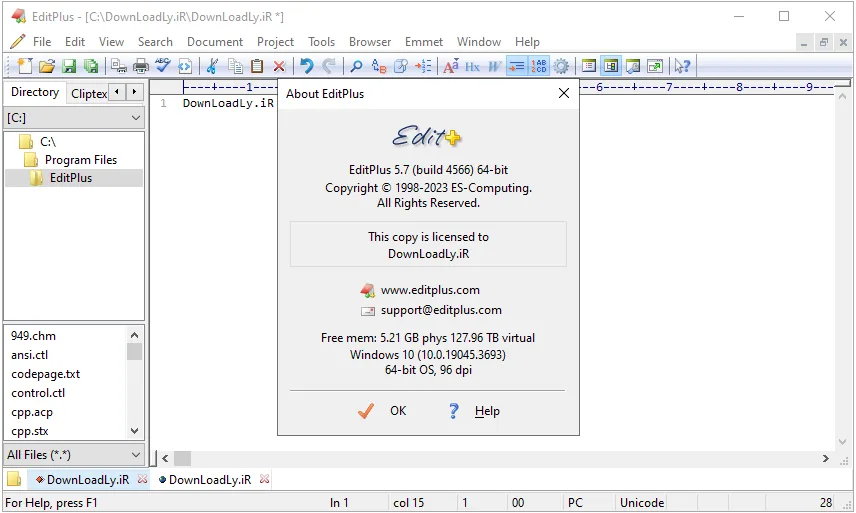Create a new document from the toolbar
This screenshot has width=856, height=513.
click(25, 66)
